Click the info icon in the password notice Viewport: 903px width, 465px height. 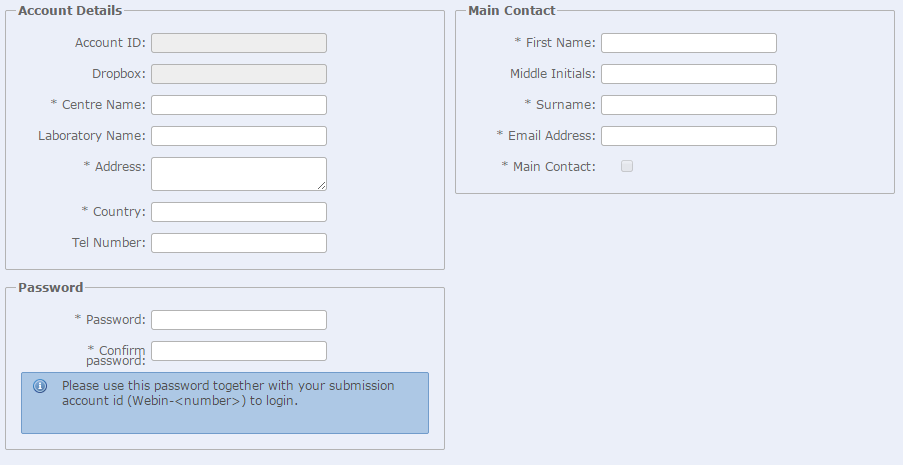pos(40,386)
